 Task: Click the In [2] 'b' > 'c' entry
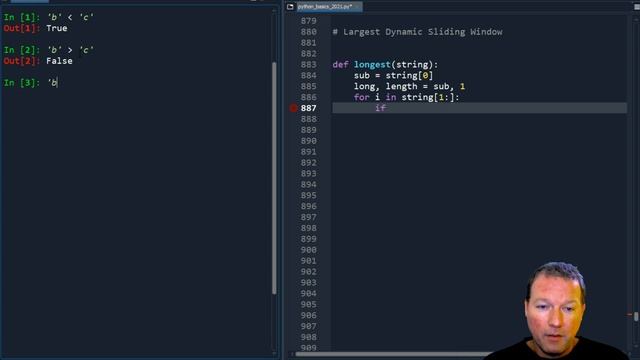[49, 50]
